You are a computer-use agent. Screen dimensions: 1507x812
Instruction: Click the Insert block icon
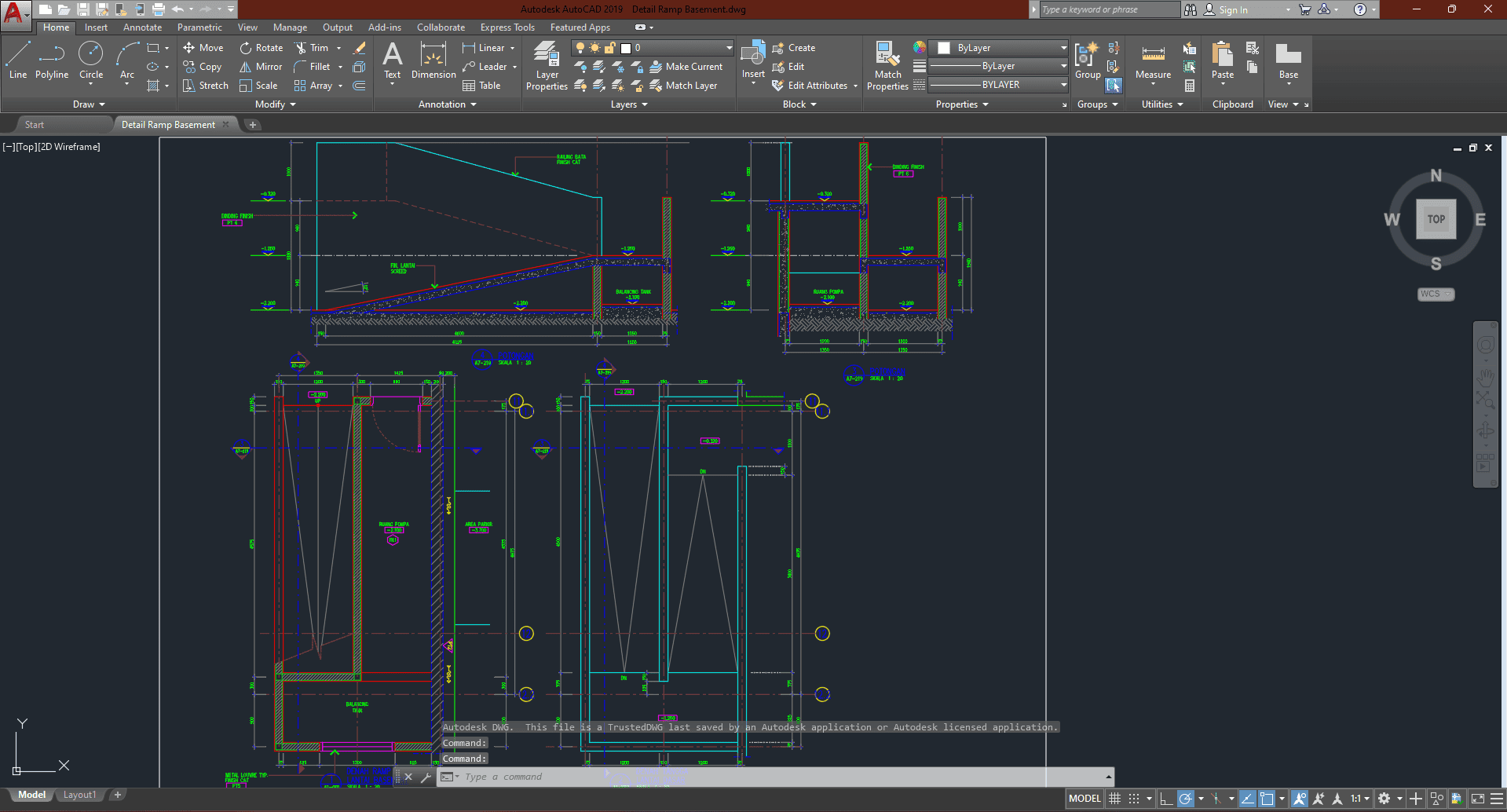[753, 55]
